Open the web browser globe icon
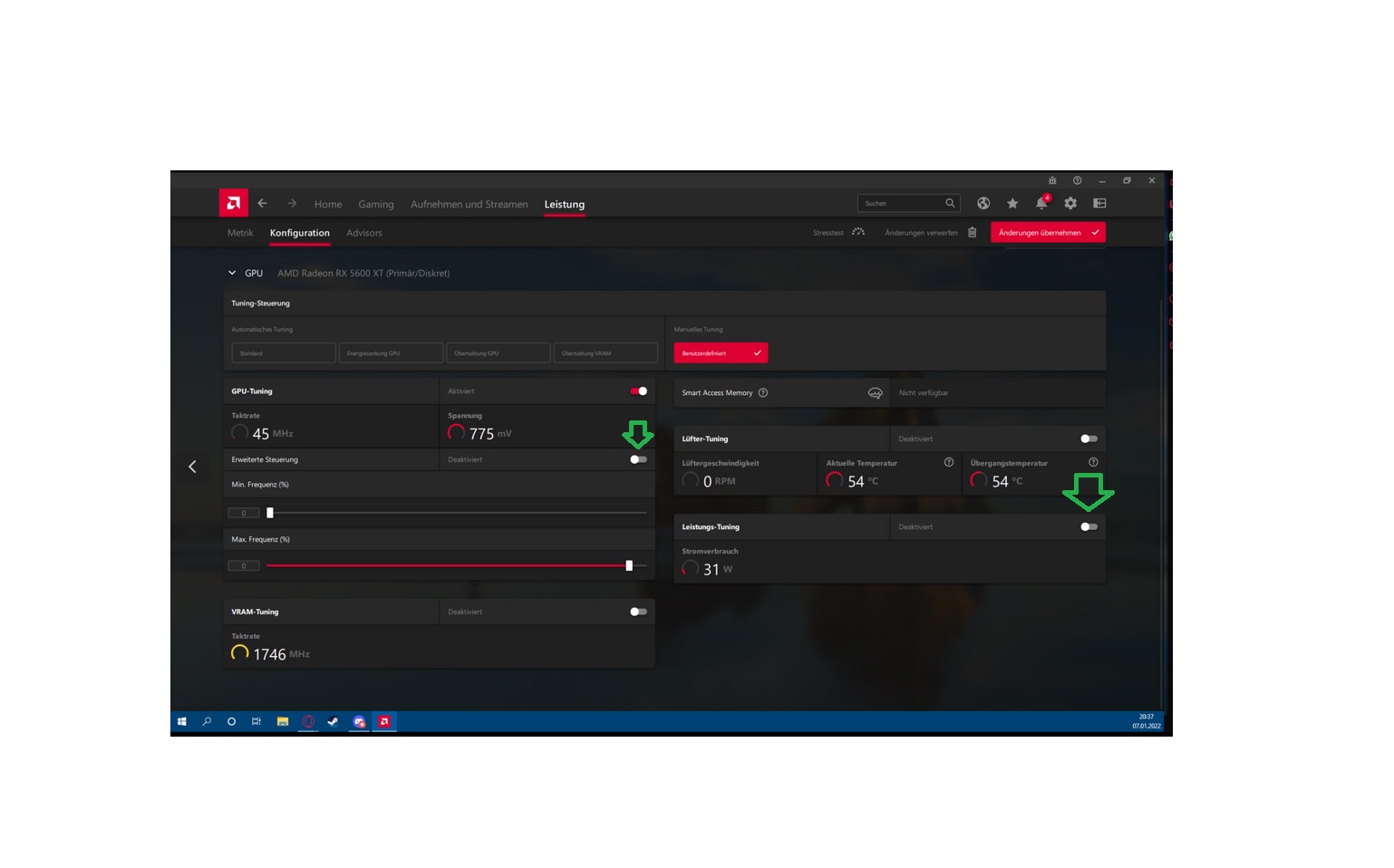The image size is (1394, 868). point(983,203)
